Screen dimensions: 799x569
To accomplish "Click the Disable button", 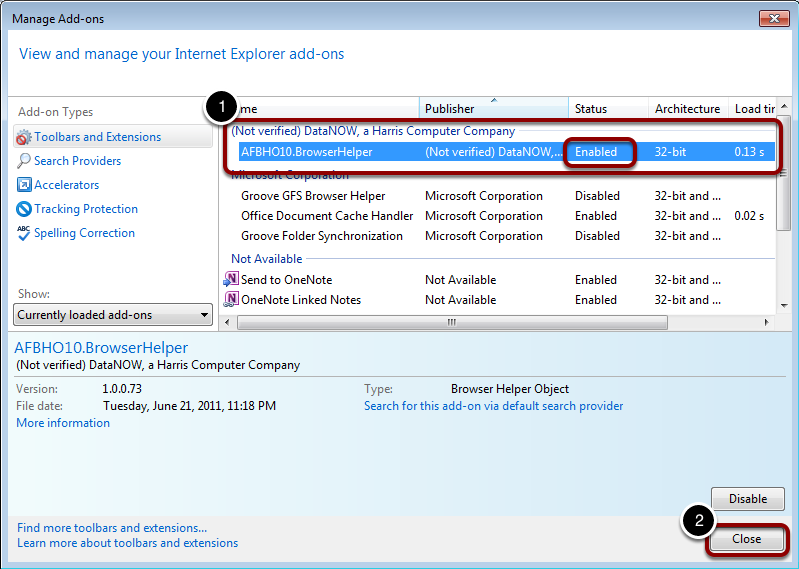I will click(748, 499).
